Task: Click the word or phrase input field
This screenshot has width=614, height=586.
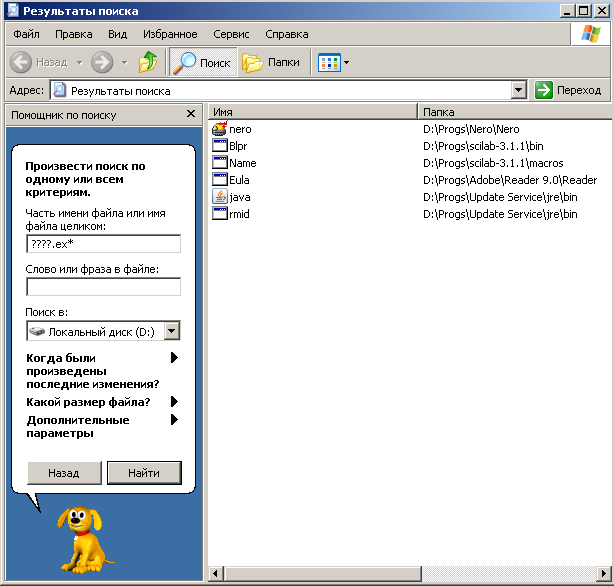Action: coord(104,287)
